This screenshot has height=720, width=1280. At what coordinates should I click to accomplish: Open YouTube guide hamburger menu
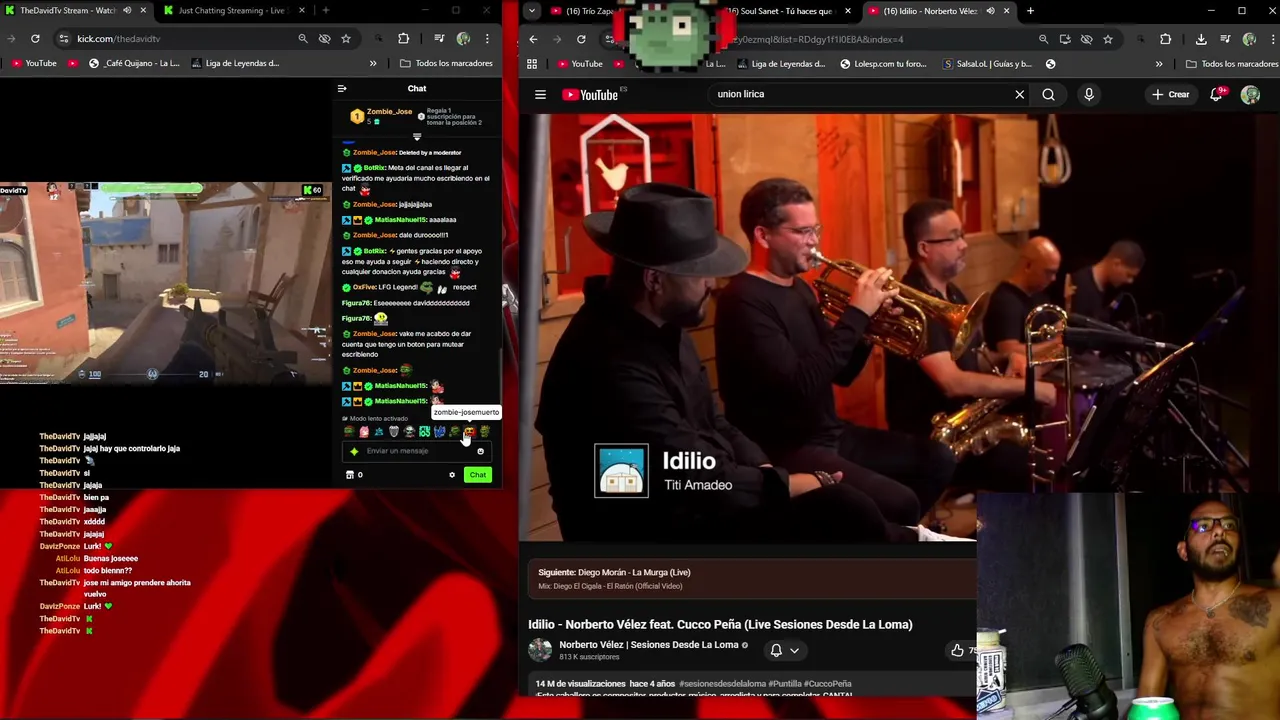[x=540, y=95]
